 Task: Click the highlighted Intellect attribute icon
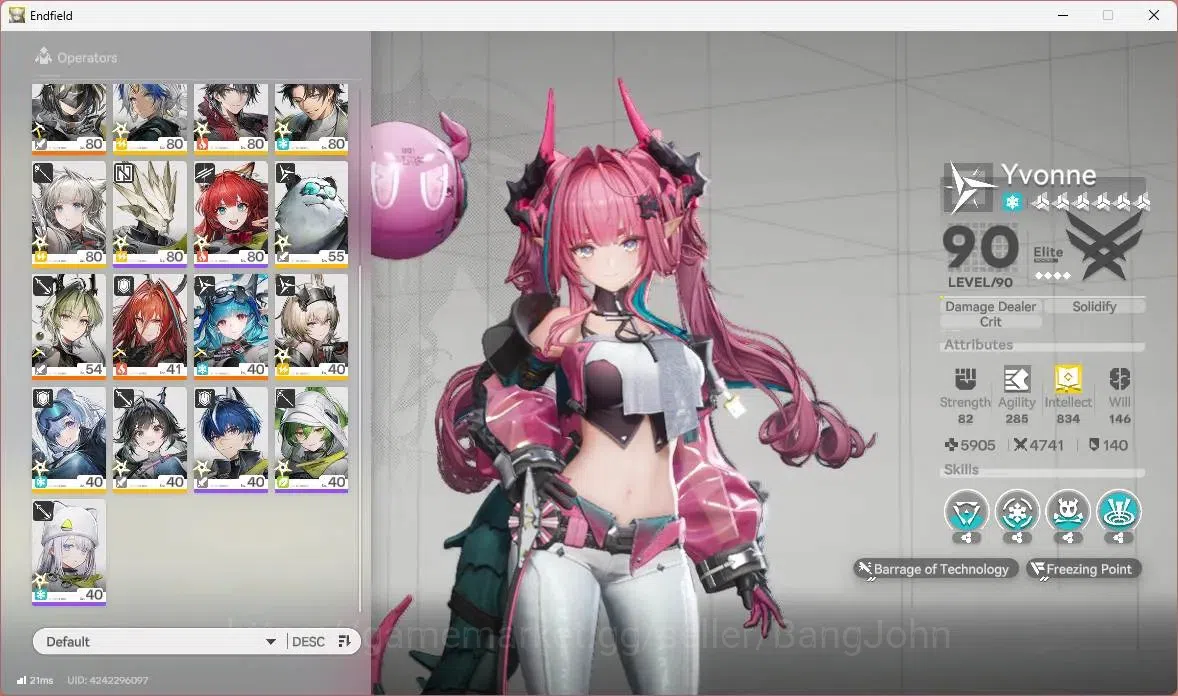pos(1068,379)
